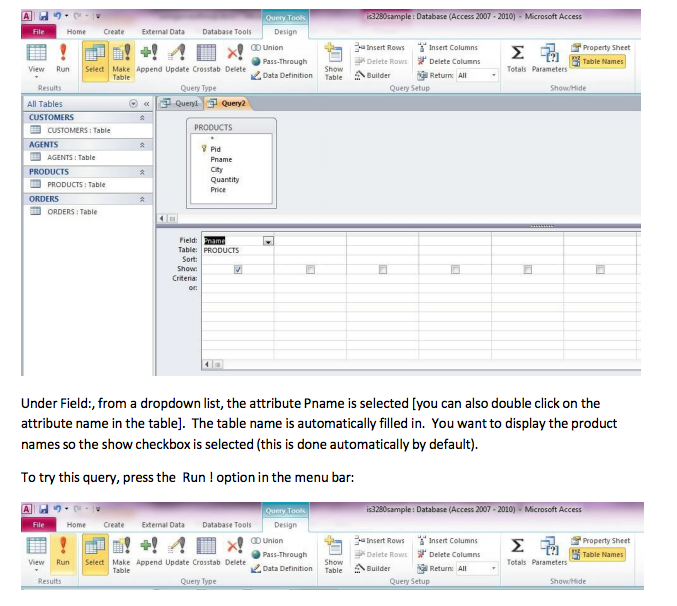Click the Undo icon in upper quick access toolbar

point(57,16)
